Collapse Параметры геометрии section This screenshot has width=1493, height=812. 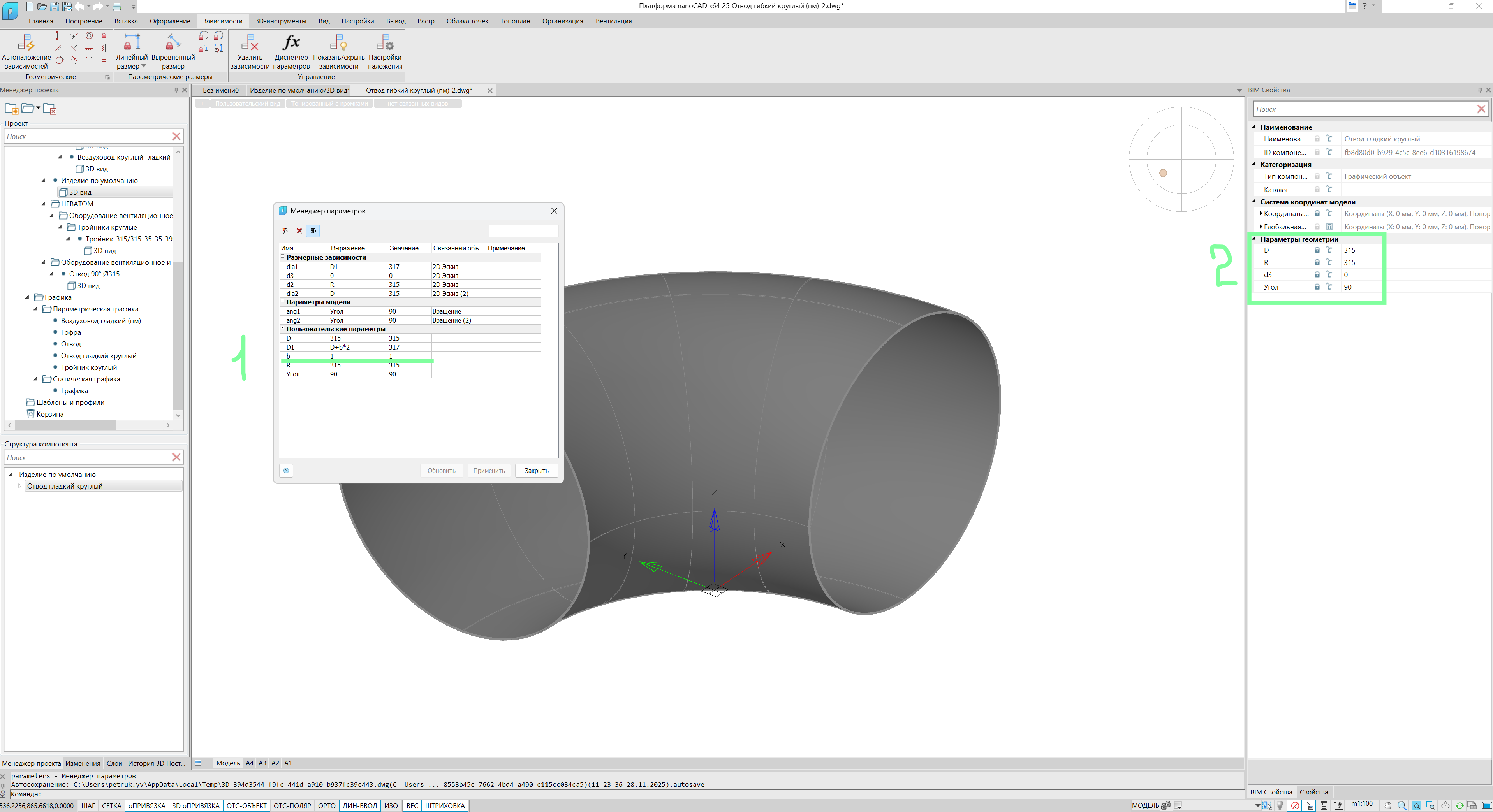click(1254, 239)
